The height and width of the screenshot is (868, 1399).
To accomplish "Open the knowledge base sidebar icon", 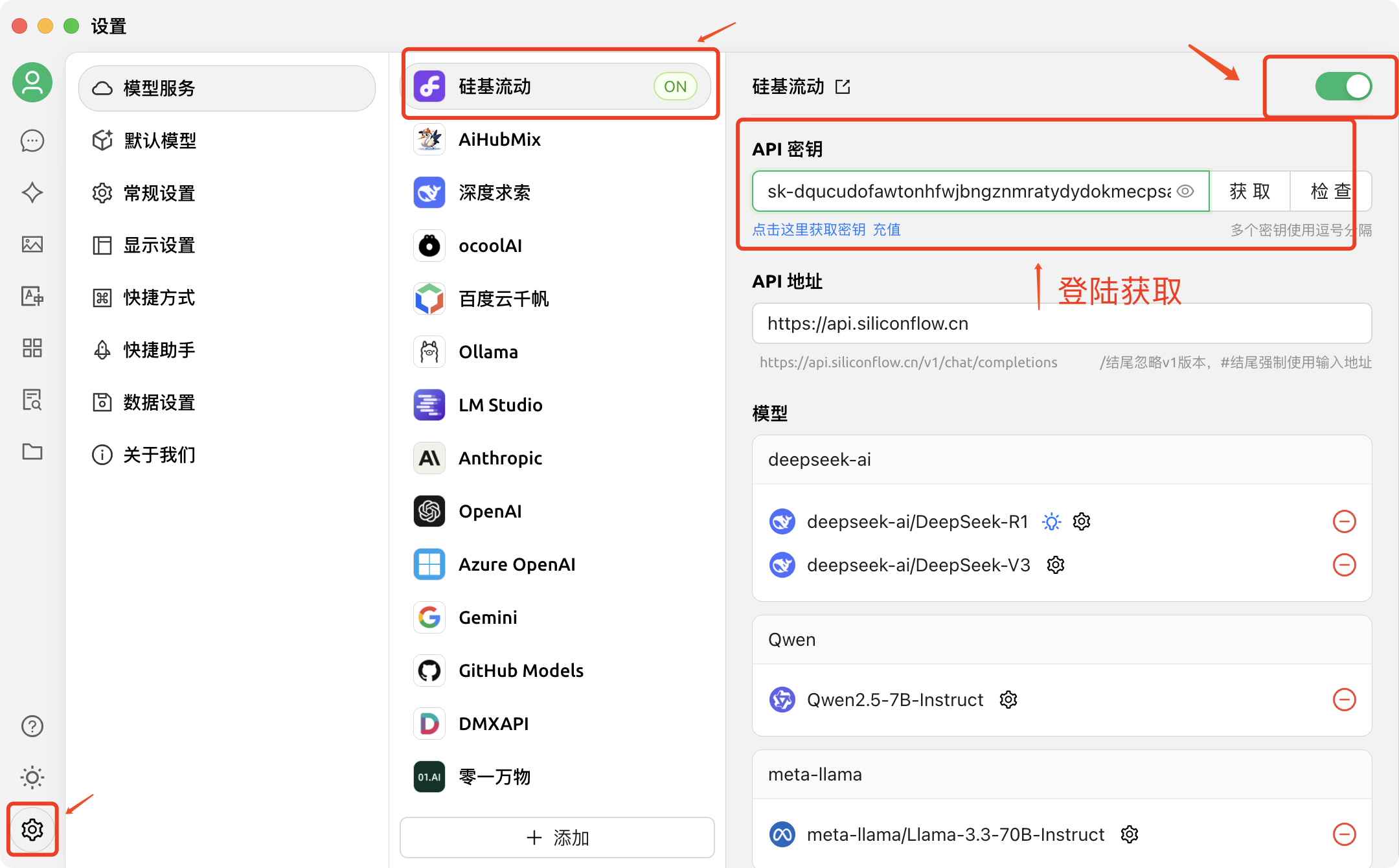I will tap(32, 400).
